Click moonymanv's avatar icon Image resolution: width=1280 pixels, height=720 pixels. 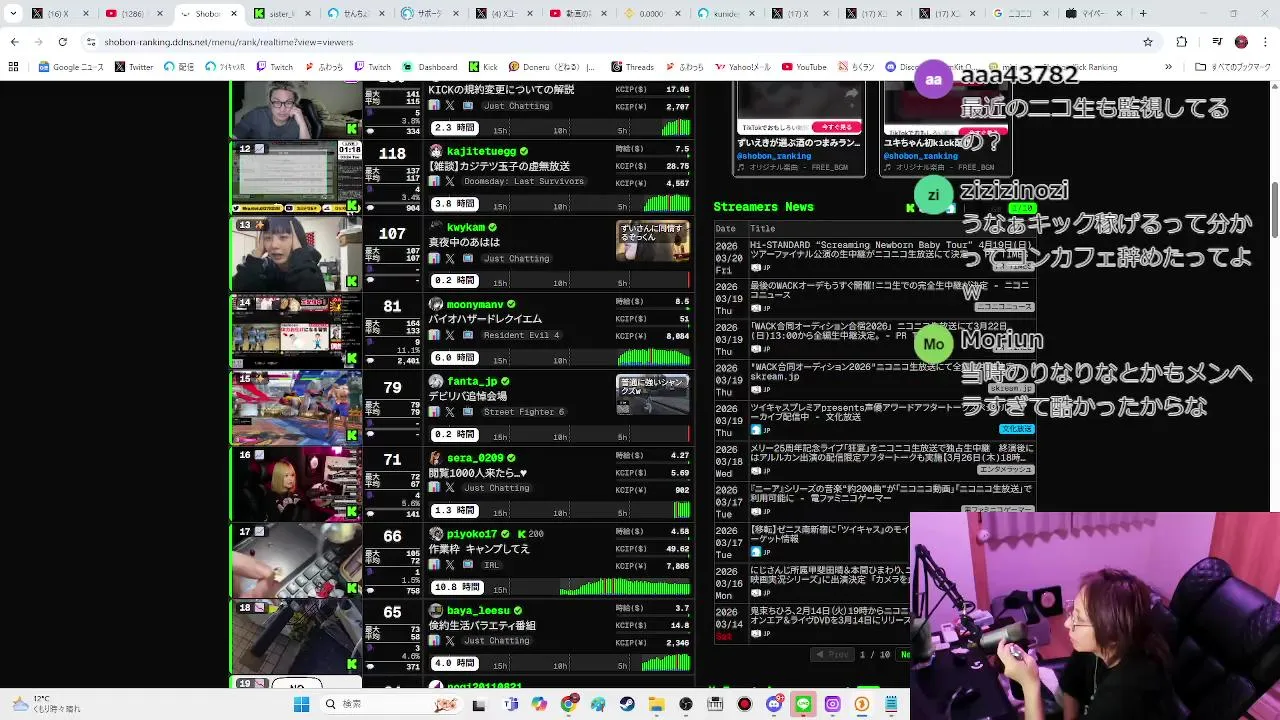point(436,304)
